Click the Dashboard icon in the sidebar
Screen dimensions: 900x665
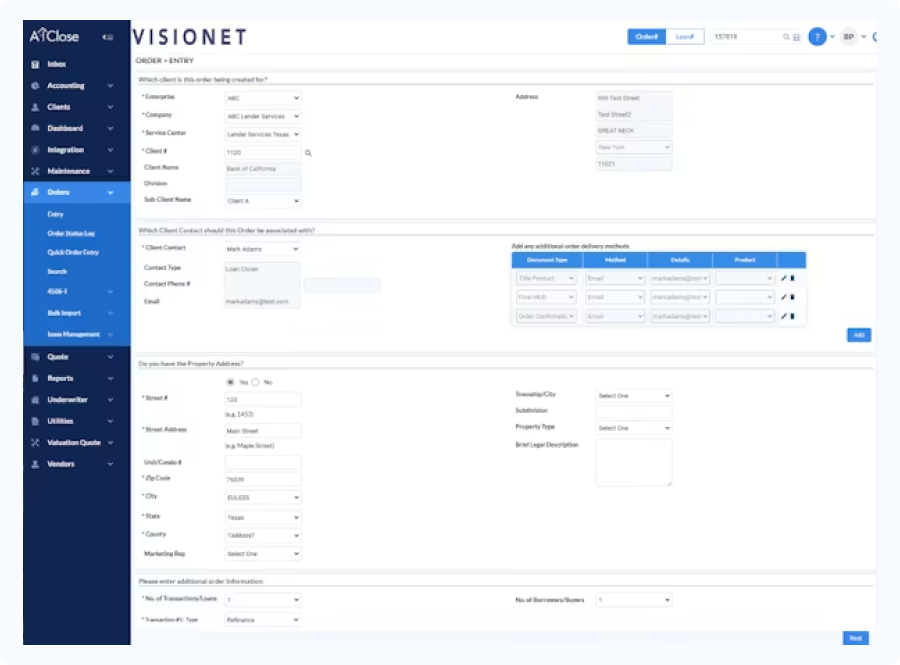[36, 128]
